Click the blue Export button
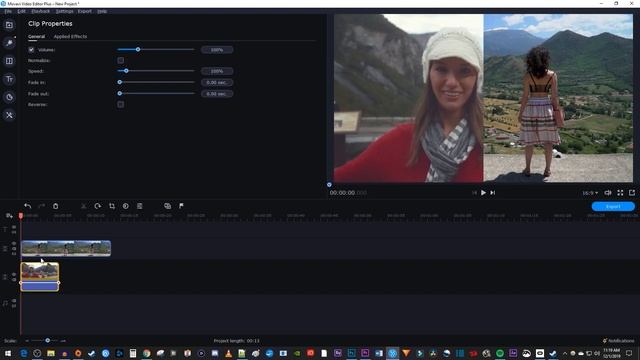 point(613,207)
